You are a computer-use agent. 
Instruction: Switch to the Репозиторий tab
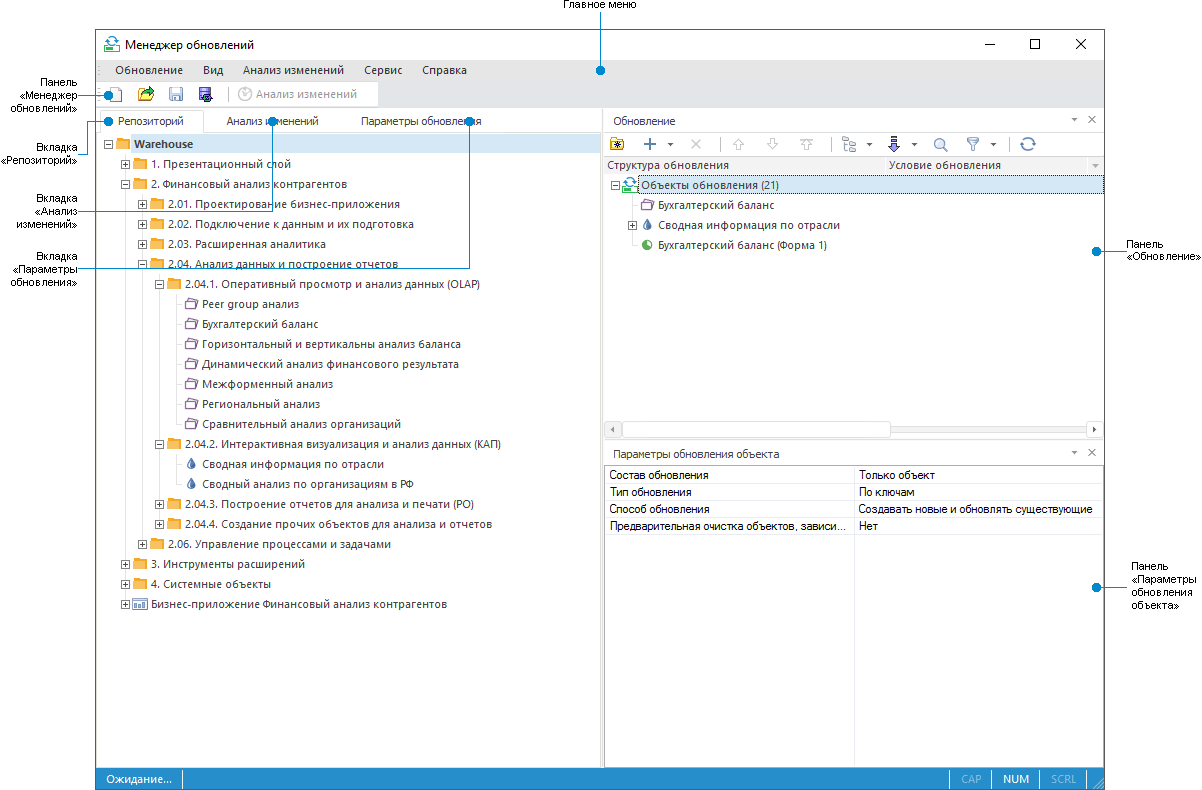click(x=150, y=121)
